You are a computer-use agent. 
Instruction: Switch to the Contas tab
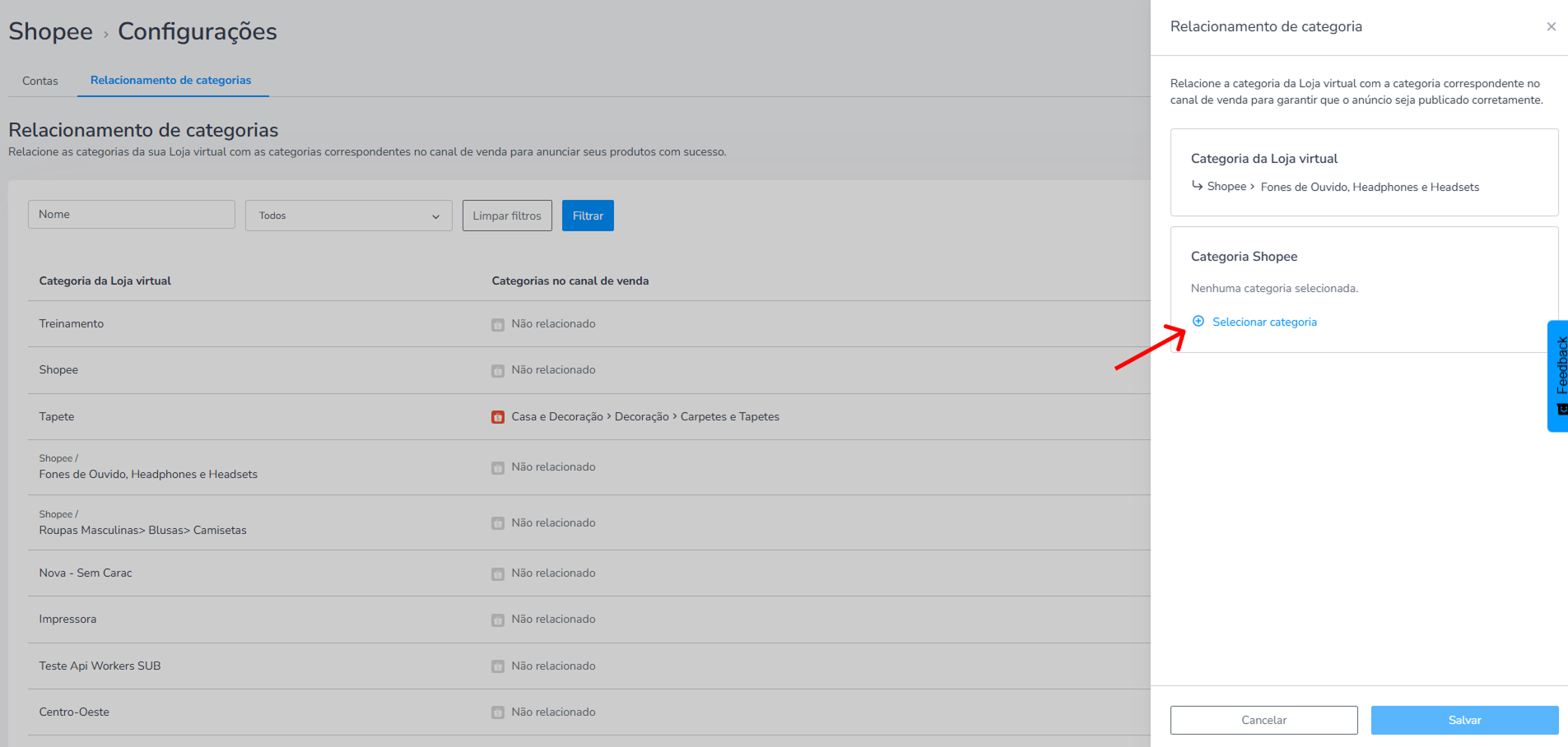(40, 81)
